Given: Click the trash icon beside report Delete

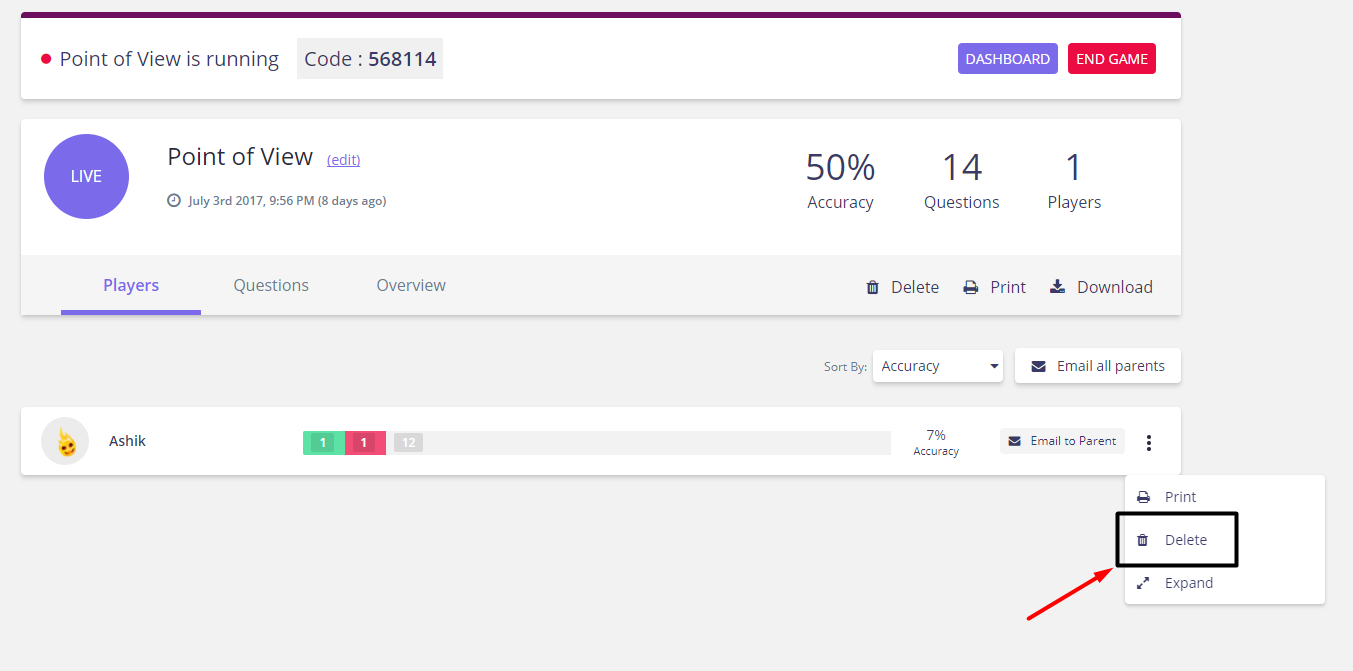Looking at the screenshot, I should point(872,287).
